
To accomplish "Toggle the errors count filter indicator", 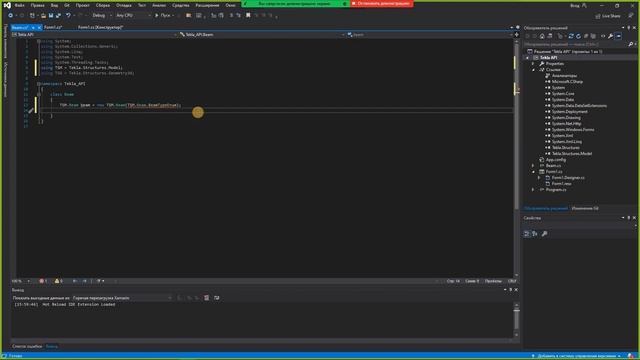I will [x=43, y=281].
